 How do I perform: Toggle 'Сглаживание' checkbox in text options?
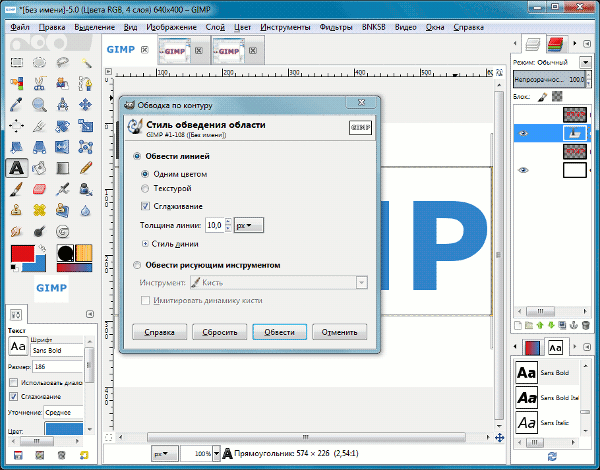click(x=13, y=397)
